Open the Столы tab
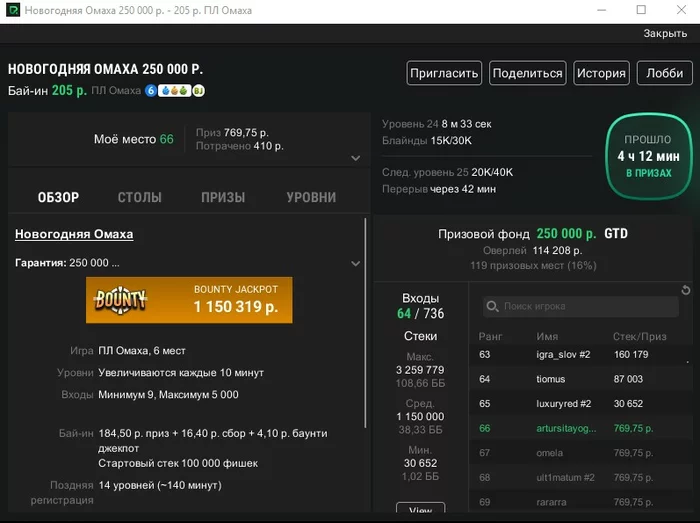 pyautogui.click(x=140, y=197)
